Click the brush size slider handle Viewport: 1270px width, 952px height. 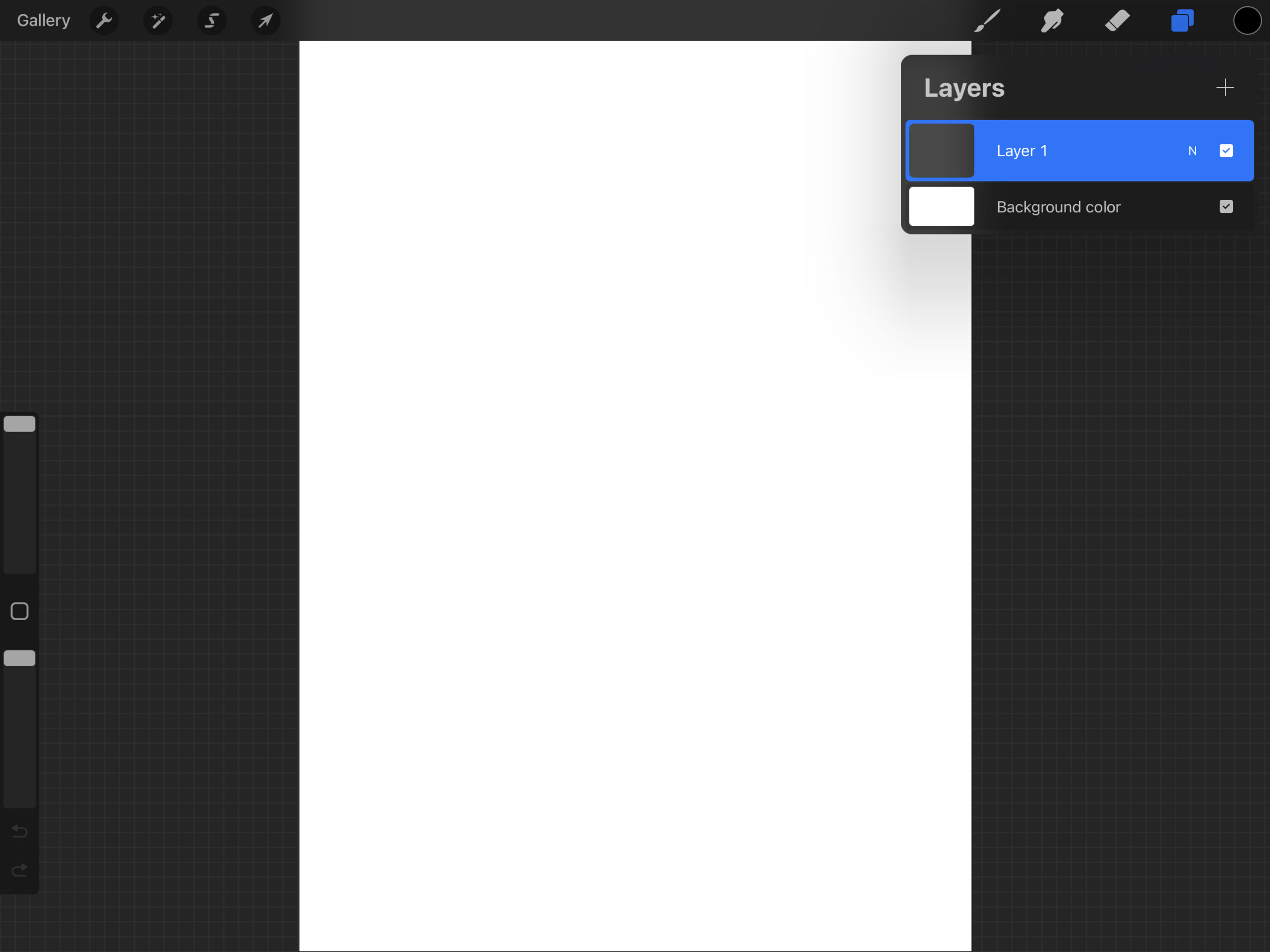(19, 424)
